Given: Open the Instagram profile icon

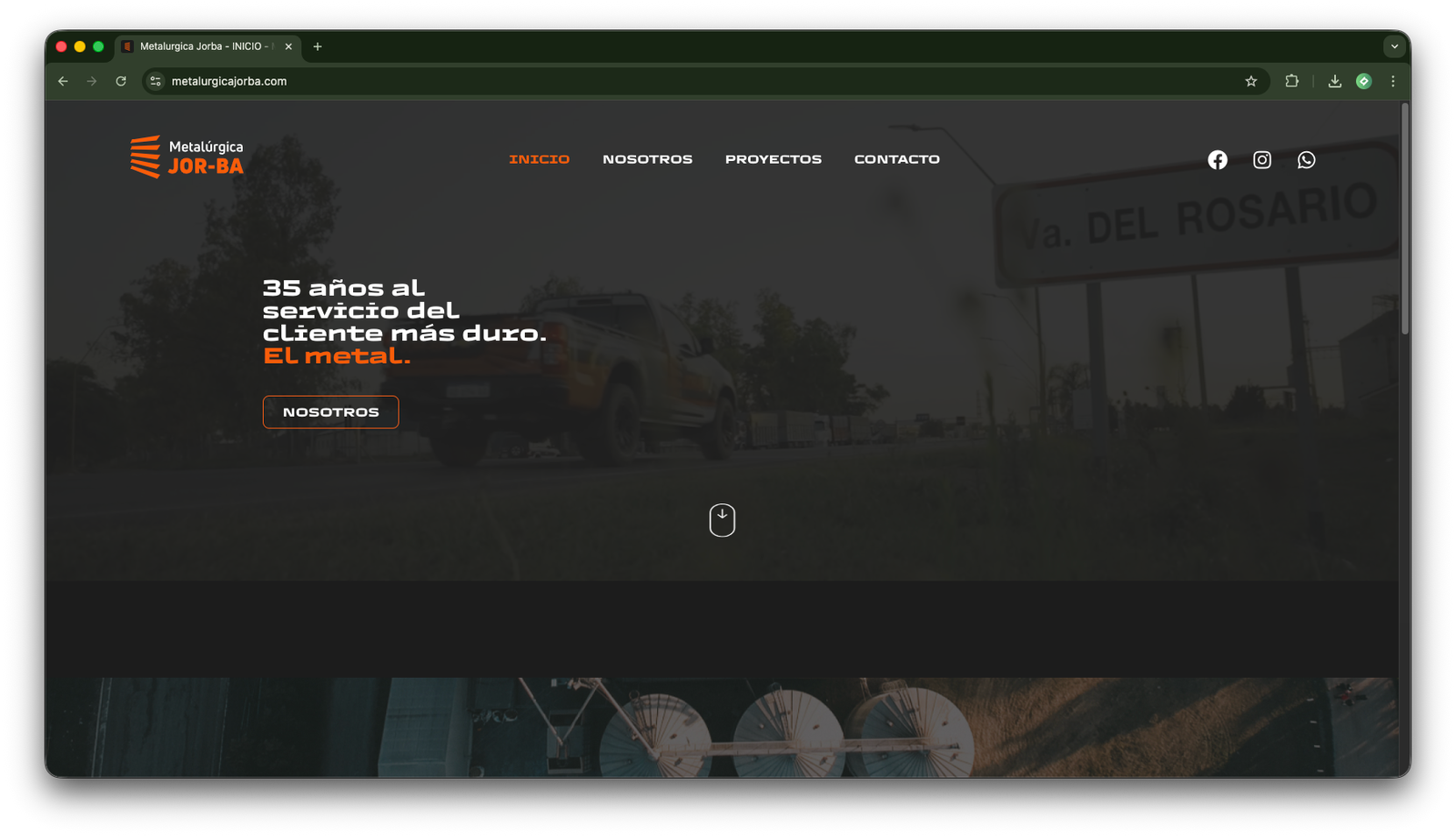Looking at the screenshot, I should click(1262, 160).
